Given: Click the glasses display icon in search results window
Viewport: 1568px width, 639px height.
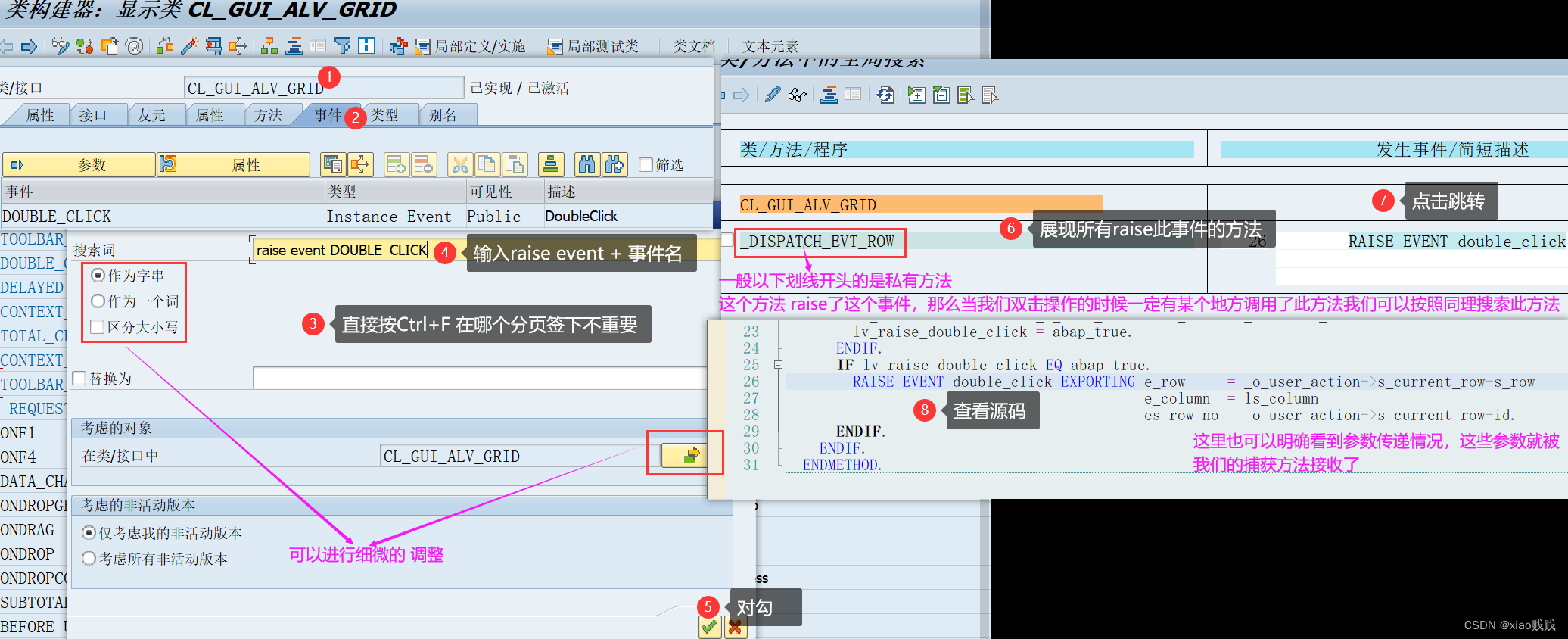Looking at the screenshot, I should 798,95.
